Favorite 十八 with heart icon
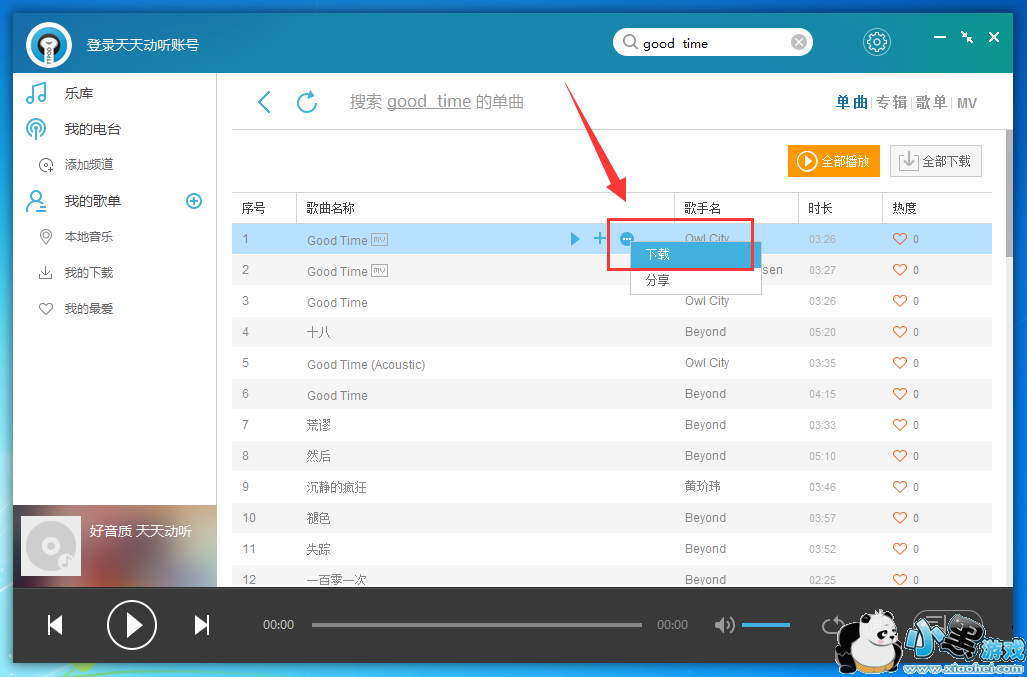 900,332
